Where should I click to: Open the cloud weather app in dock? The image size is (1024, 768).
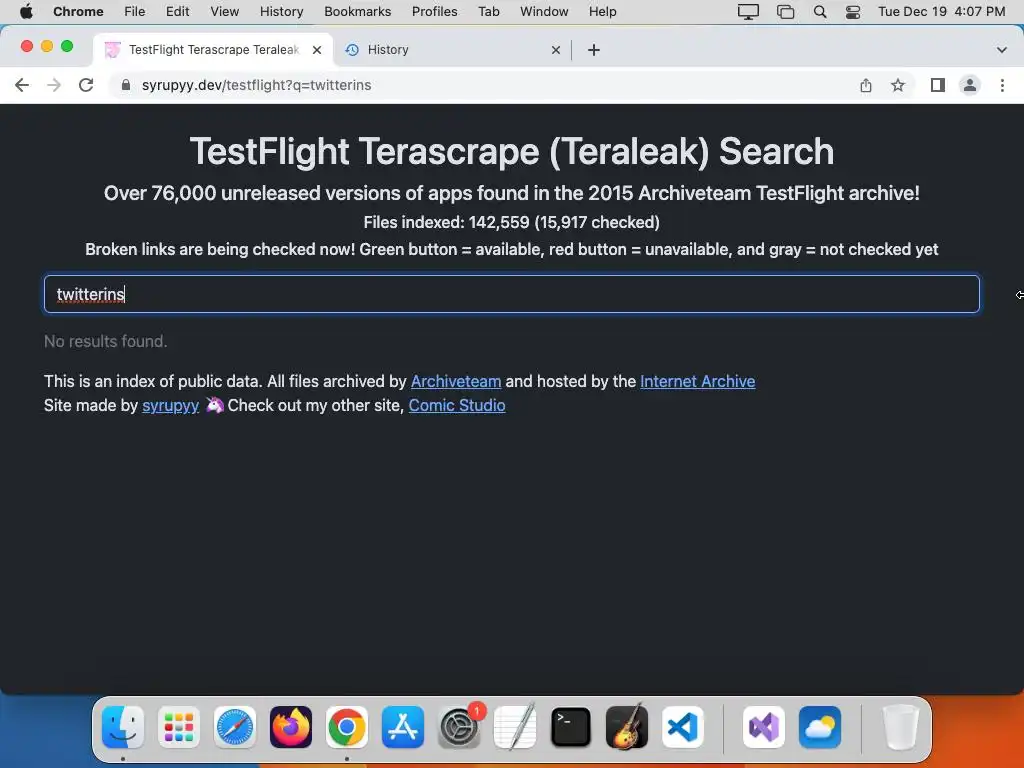pyautogui.click(x=820, y=727)
